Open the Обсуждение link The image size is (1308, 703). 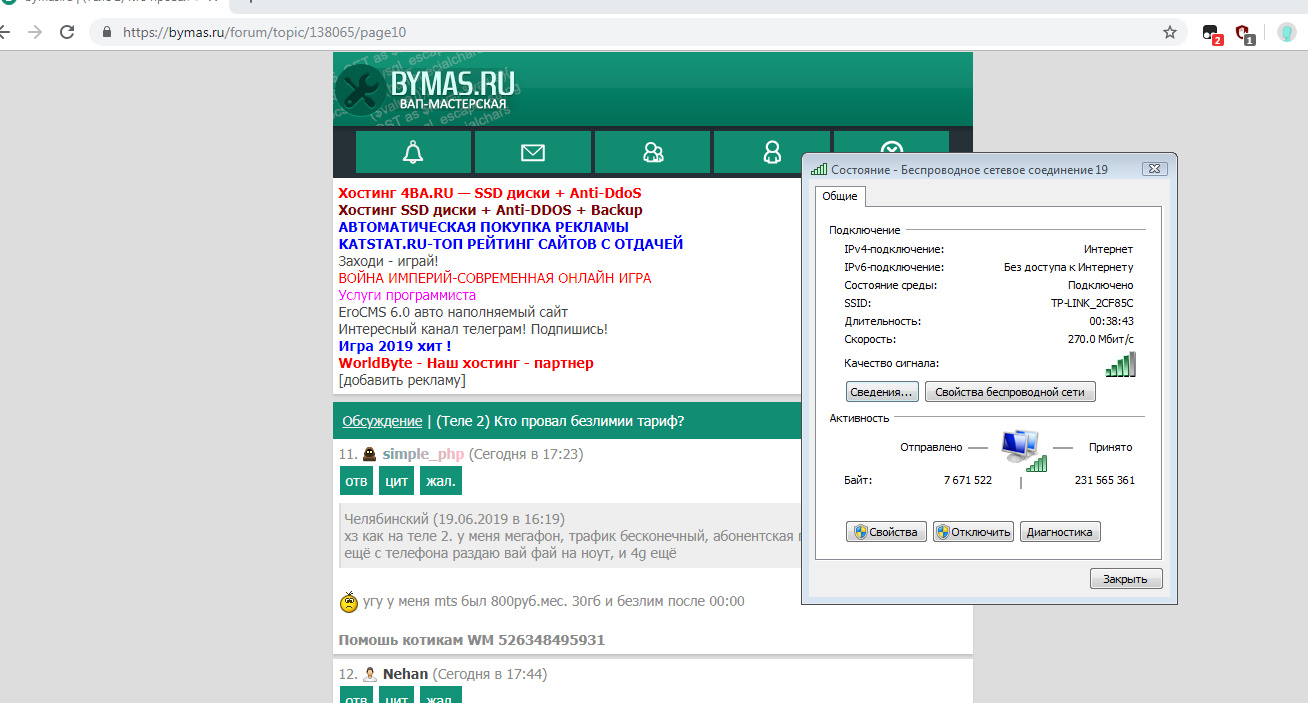[382, 421]
